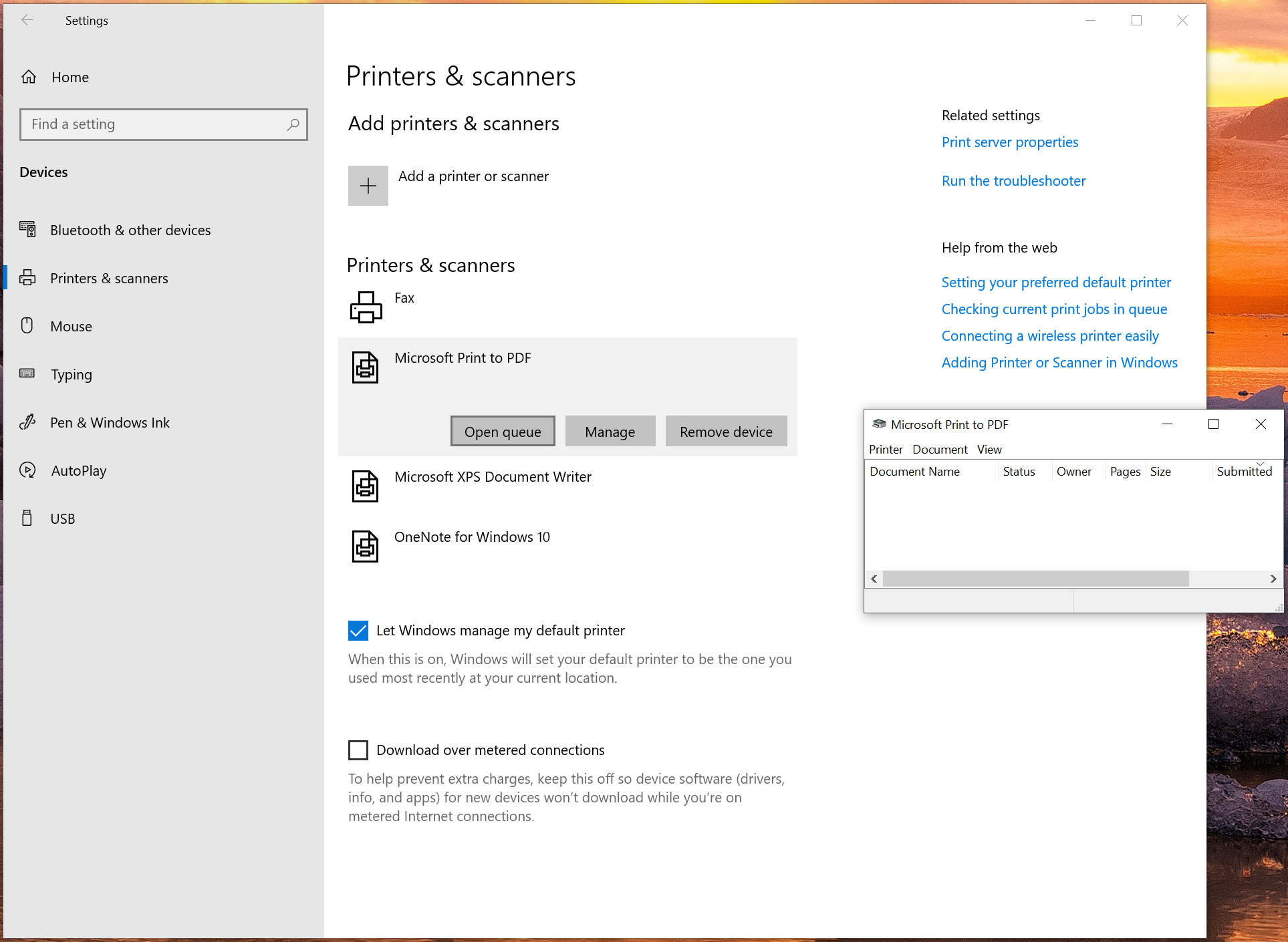
Task: Open the Document menu in queue window
Action: coord(940,450)
